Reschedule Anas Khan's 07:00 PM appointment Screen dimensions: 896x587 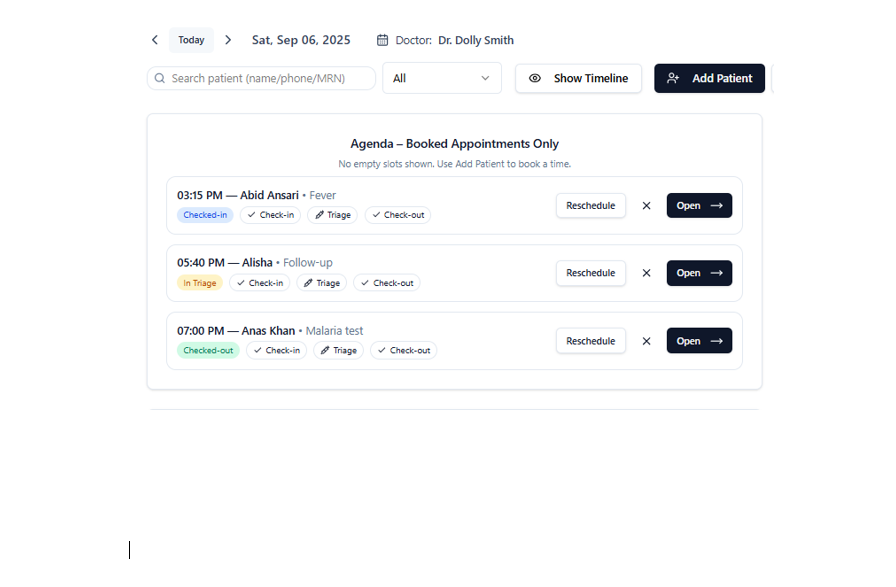(590, 340)
